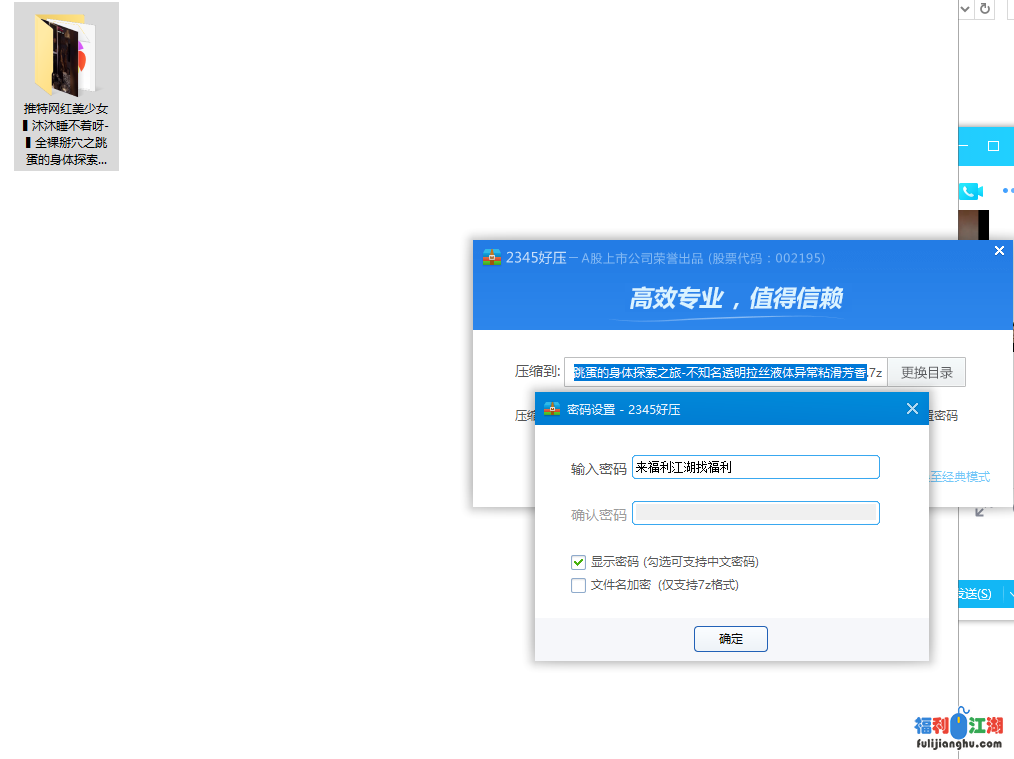1014x759 pixels.
Task: Click the refresh arrow icon at top right
Action: tap(985, 9)
